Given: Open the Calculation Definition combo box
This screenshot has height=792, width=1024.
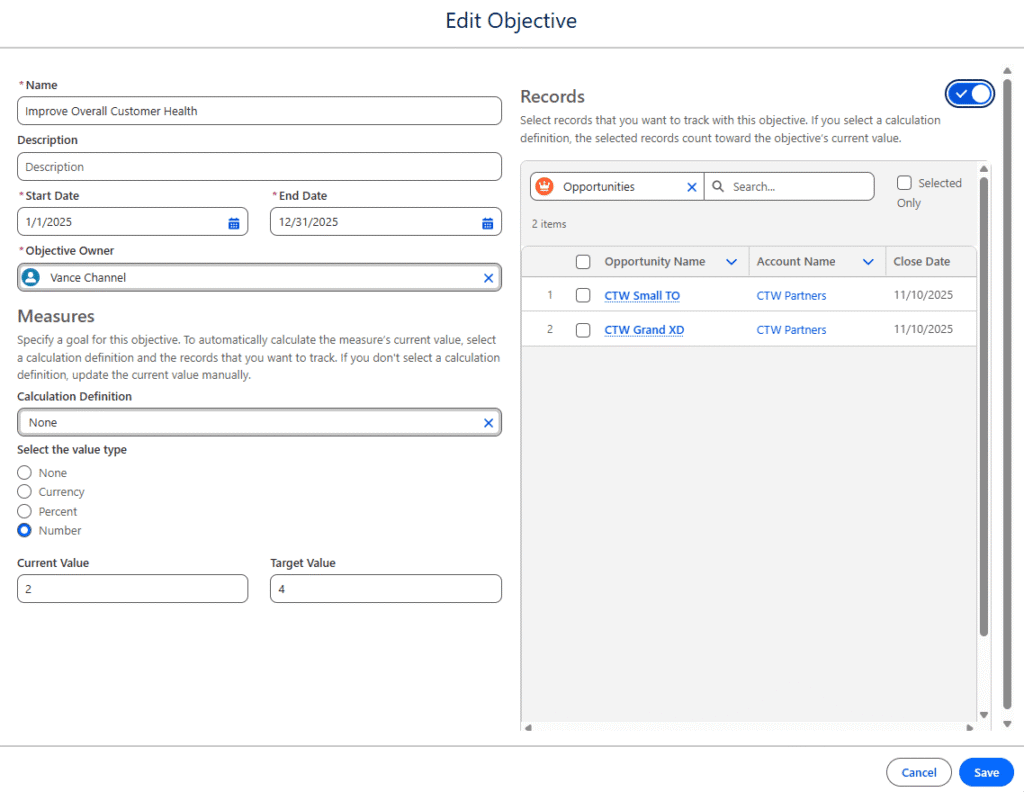Looking at the screenshot, I should coord(250,423).
